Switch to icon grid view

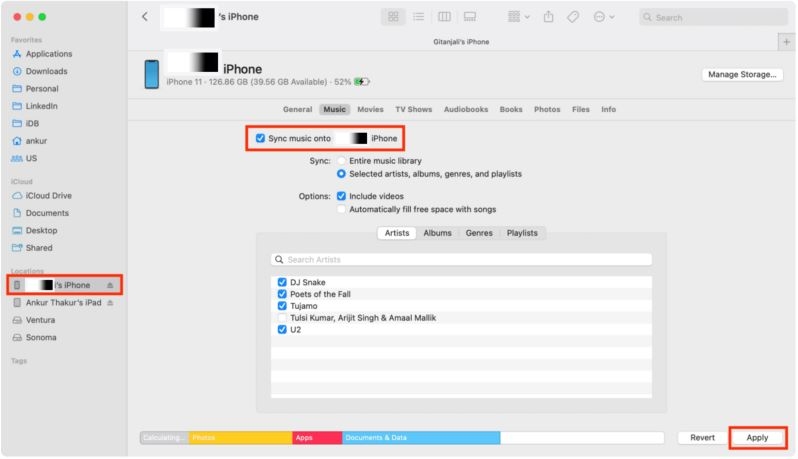393,17
